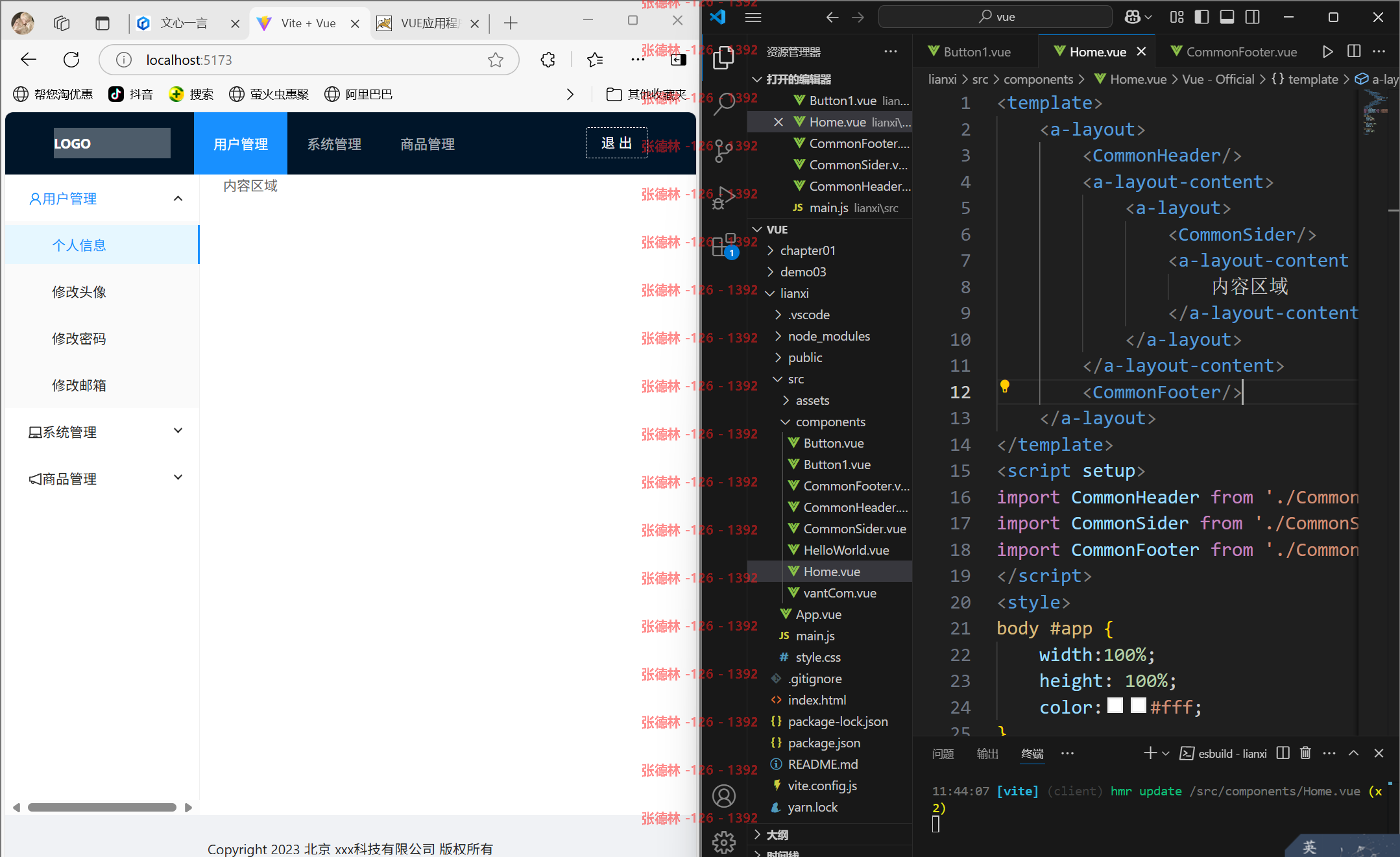1400x857 pixels.
Task: Collapse the components folder
Action: coord(830,422)
